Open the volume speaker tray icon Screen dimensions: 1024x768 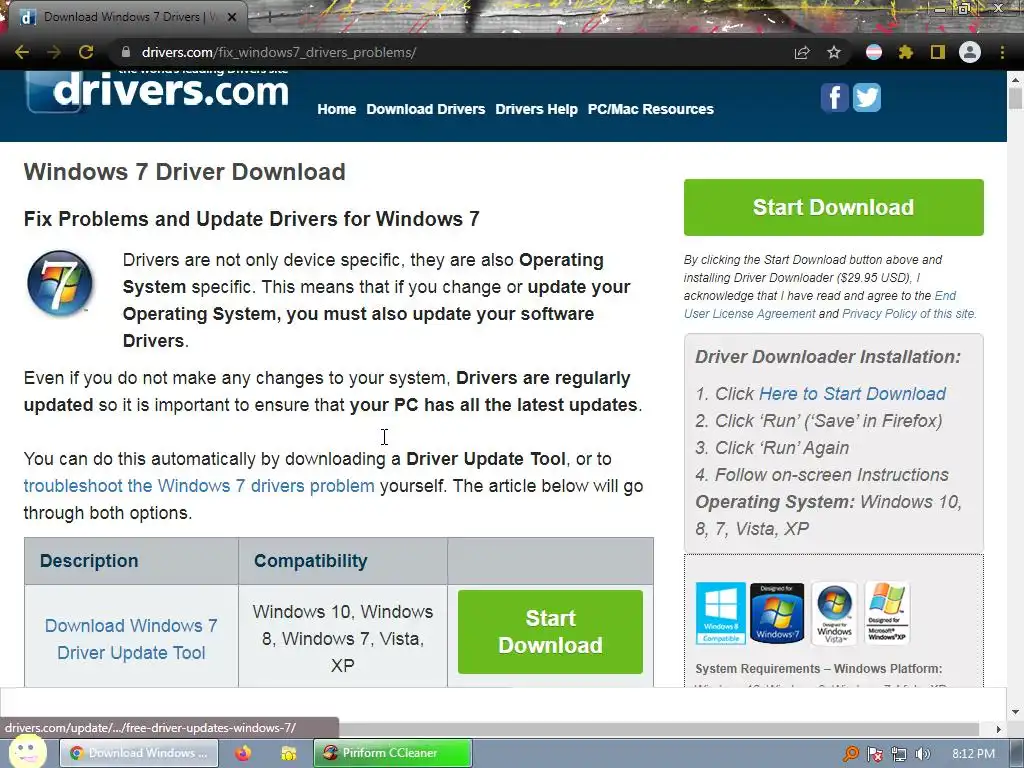922,754
